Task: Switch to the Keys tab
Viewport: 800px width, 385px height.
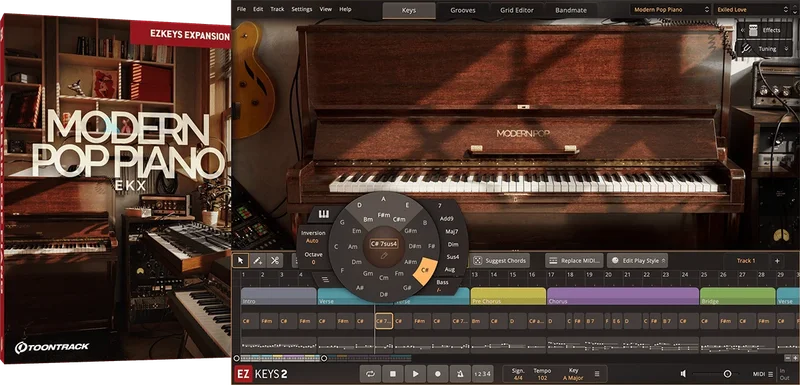Action: click(409, 10)
